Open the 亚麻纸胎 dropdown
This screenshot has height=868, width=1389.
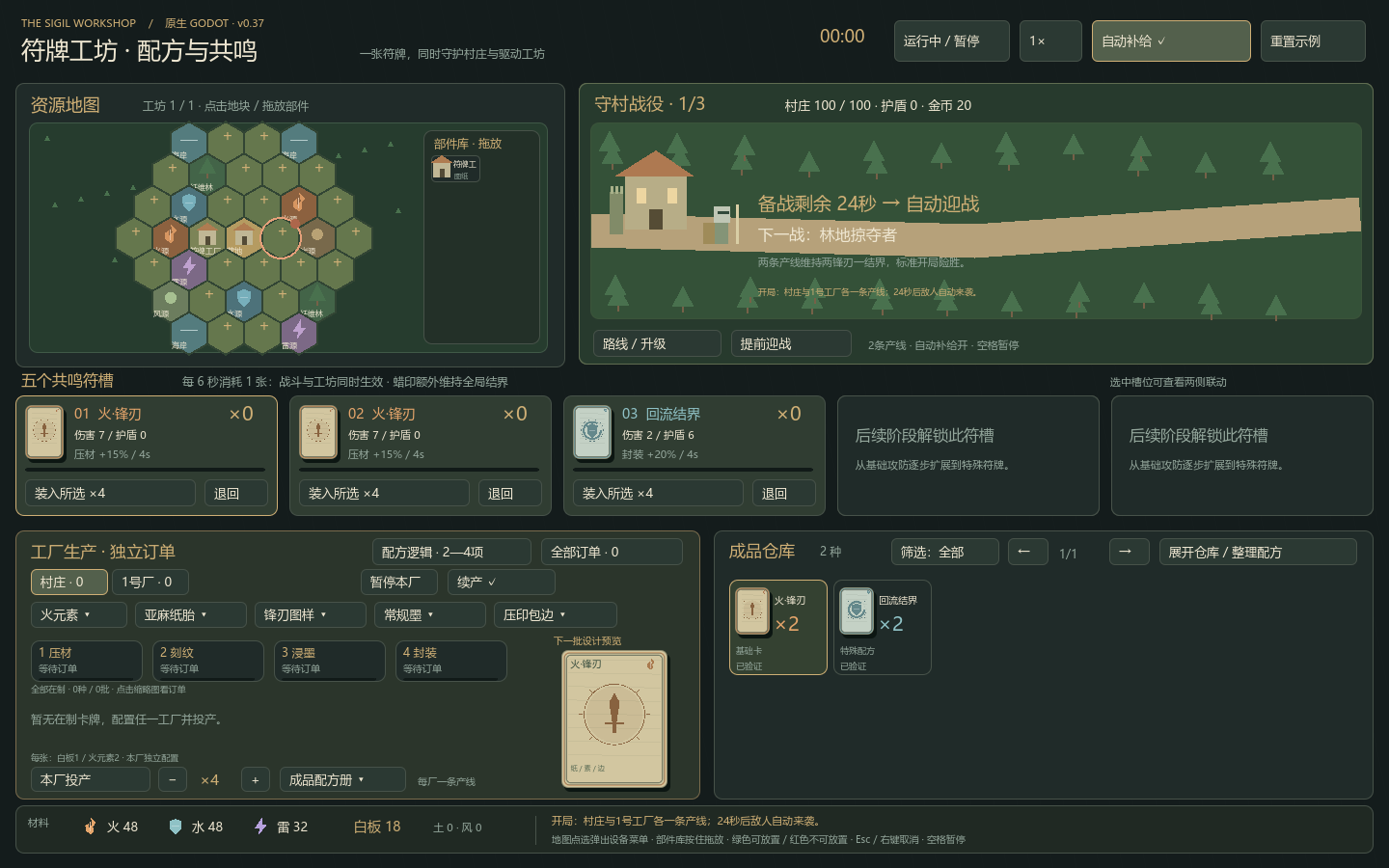[191, 614]
